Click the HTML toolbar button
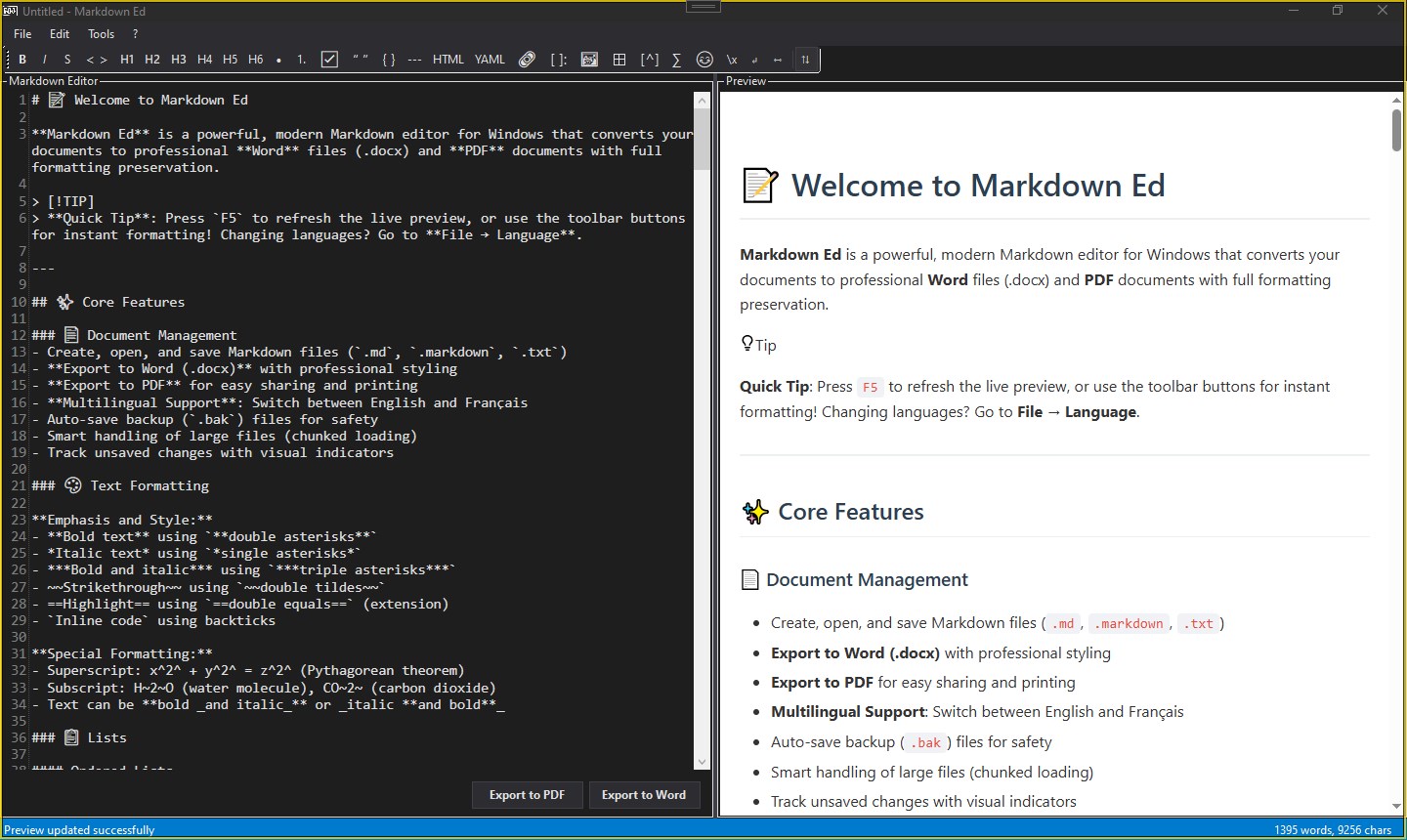1407x840 pixels. [448, 60]
